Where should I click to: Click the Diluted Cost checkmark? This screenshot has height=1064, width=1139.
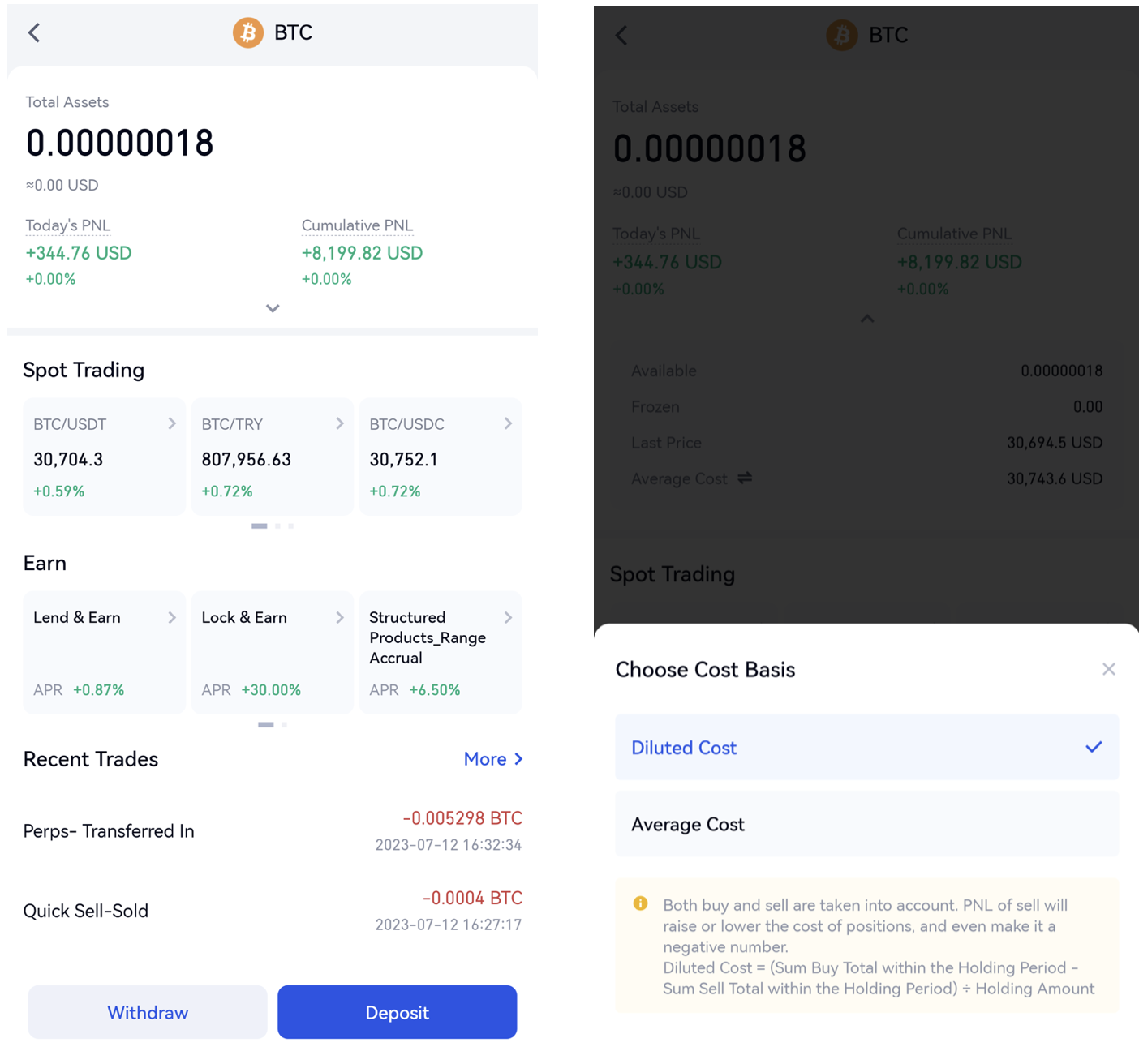[1094, 747]
